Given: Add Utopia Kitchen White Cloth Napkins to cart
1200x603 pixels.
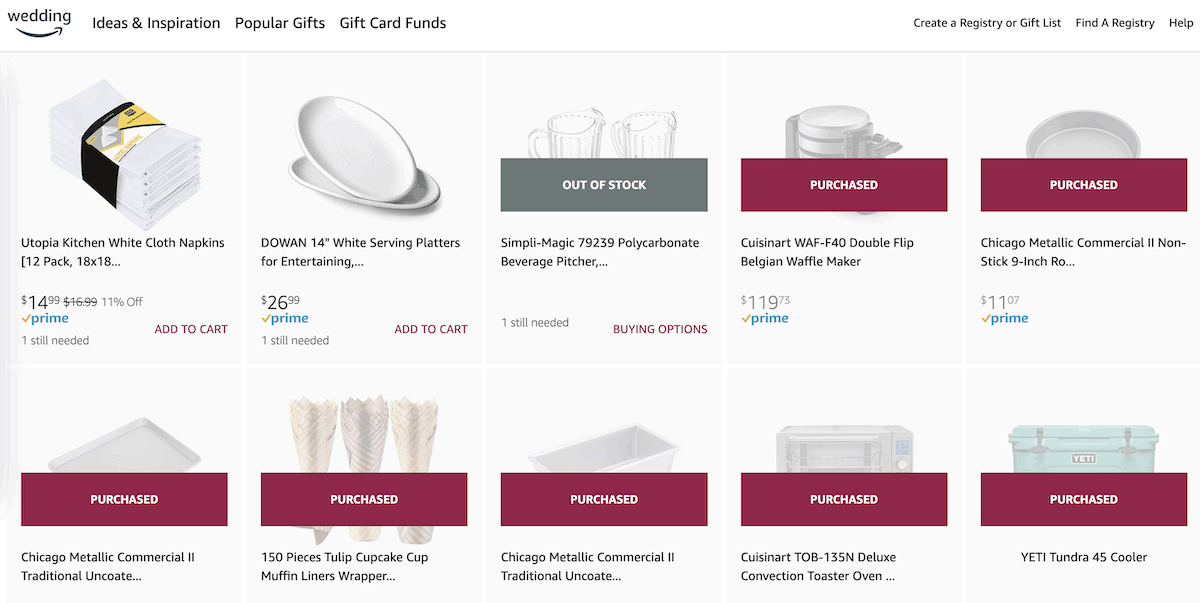Looking at the screenshot, I should click(x=191, y=328).
